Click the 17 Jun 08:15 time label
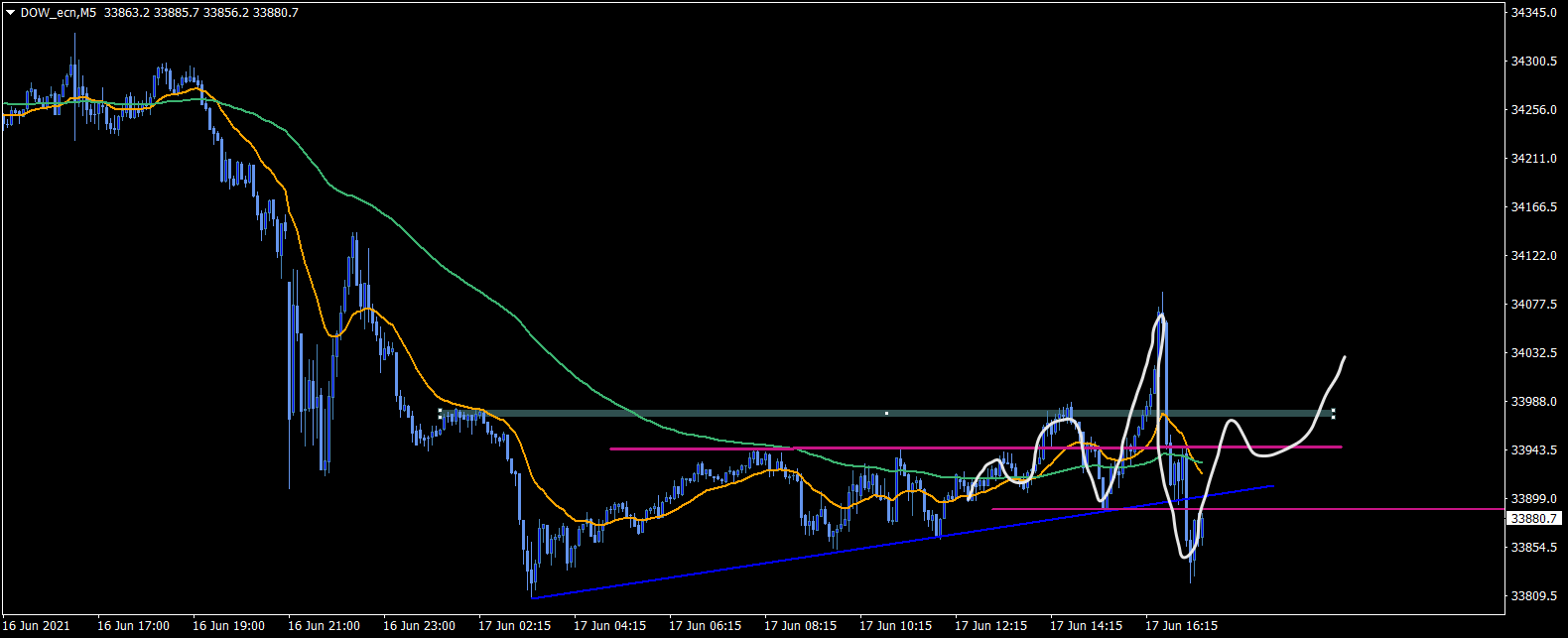The image size is (1568, 638). (800, 626)
